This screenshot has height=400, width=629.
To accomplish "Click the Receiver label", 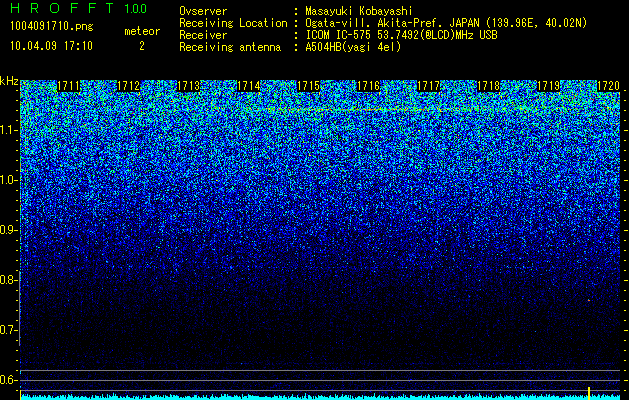I will (x=203, y=35).
